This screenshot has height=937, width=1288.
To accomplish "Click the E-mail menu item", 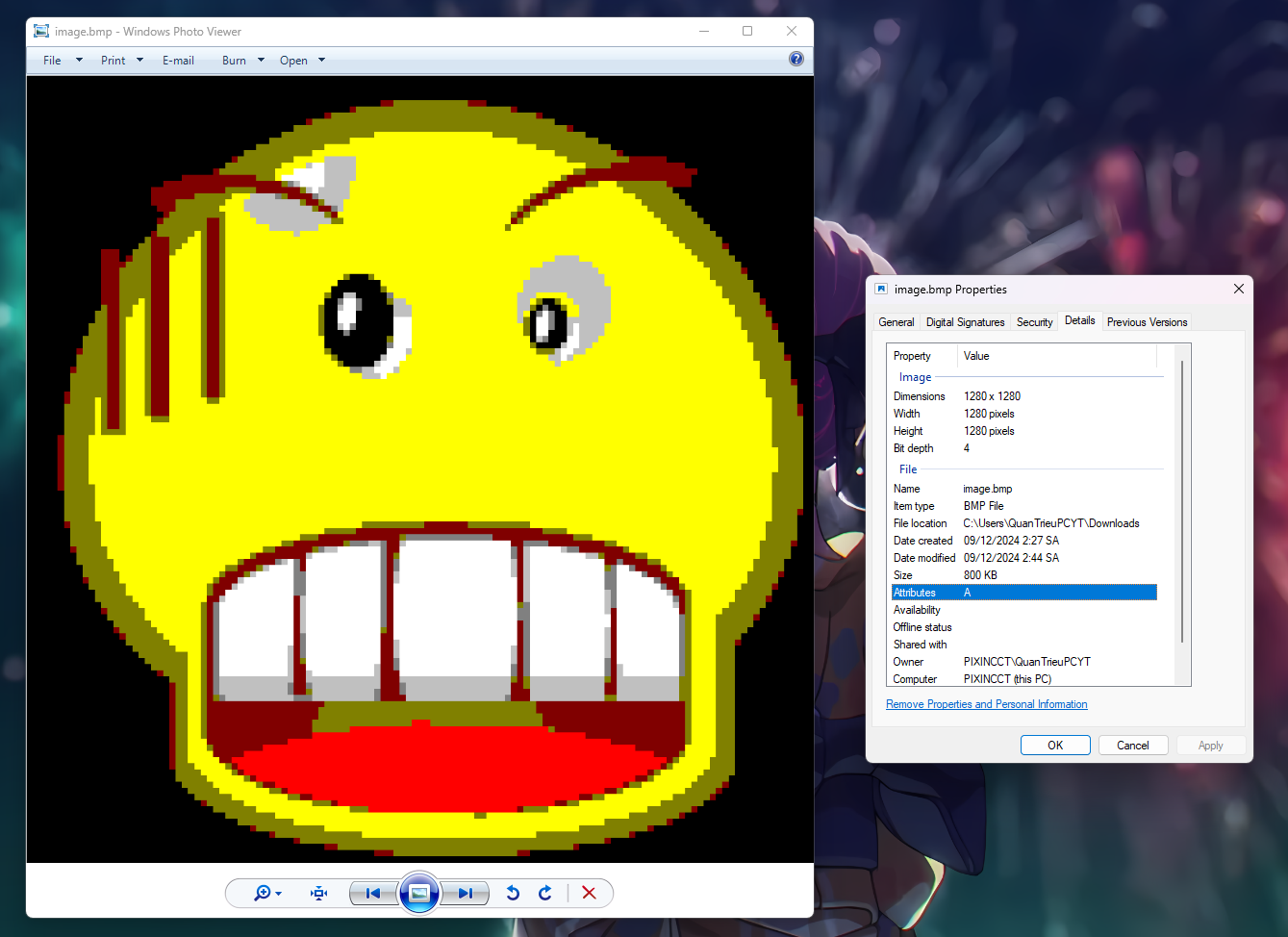I will coord(178,61).
